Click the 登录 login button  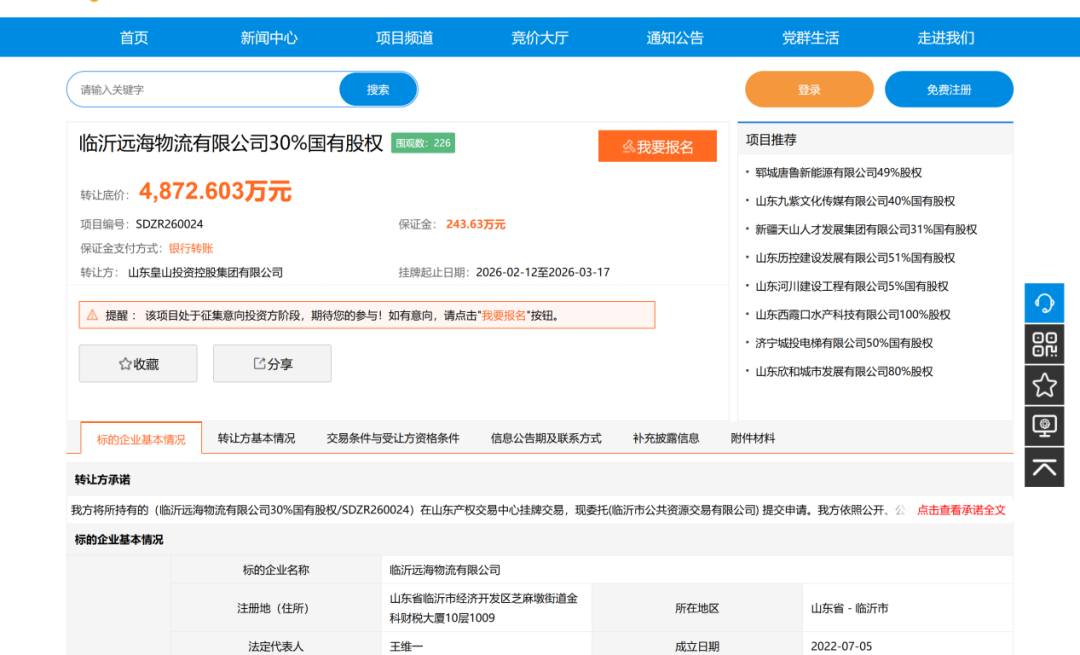[x=808, y=89]
